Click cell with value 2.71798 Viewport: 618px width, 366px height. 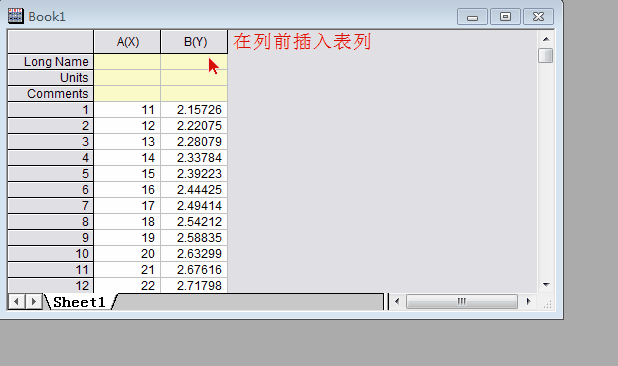194,285
